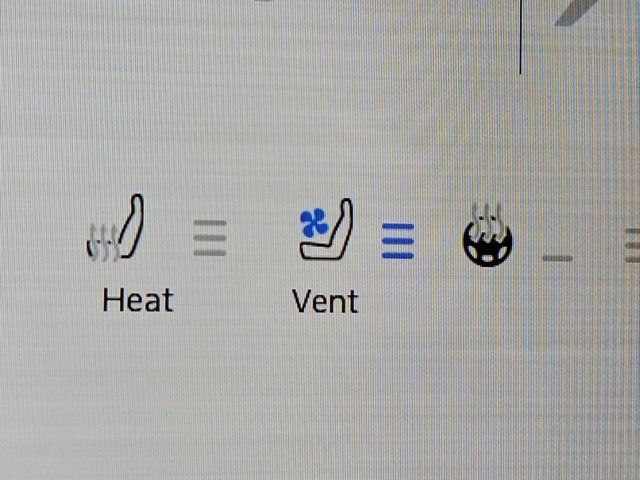This screenshot has height=480, width=640.
Task: Select the bottom gray heat level bar
Action: click(210, 253)
